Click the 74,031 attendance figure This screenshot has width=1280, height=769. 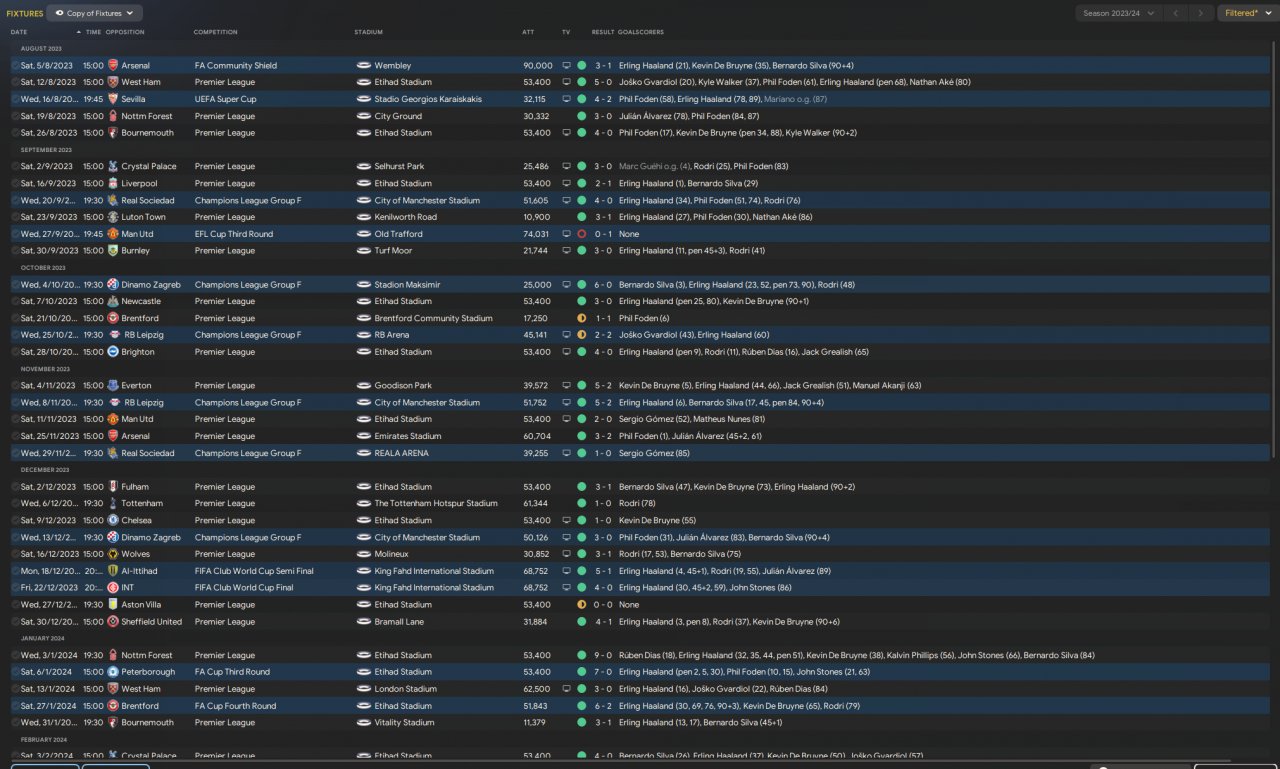537,234
